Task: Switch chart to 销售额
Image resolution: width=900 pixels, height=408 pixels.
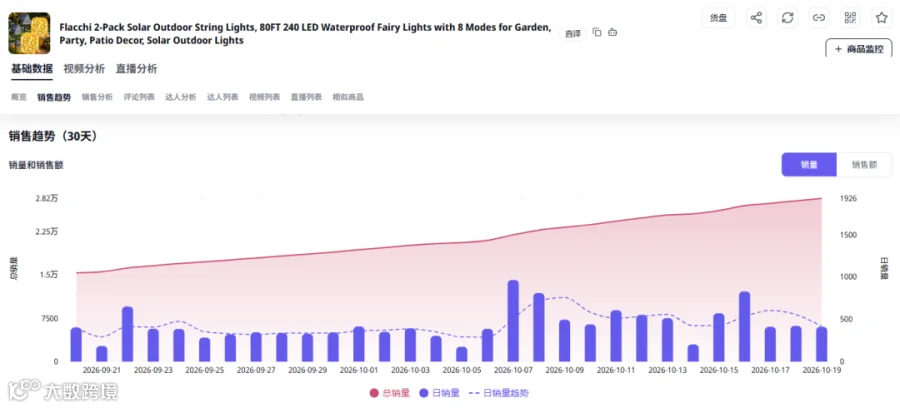Action: [x=864, y=165]
